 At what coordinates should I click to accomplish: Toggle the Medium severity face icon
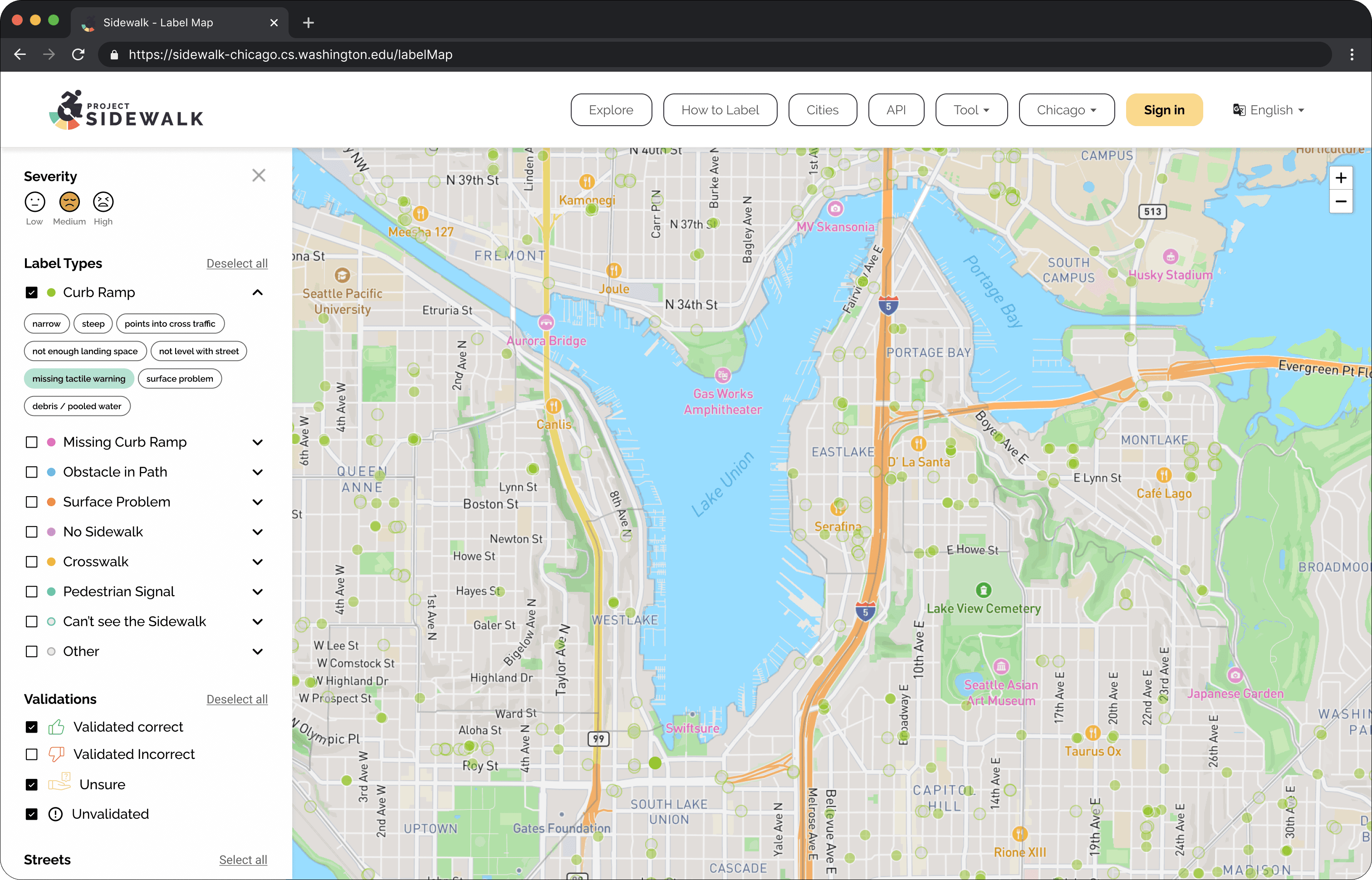click(x=69, y=202)
